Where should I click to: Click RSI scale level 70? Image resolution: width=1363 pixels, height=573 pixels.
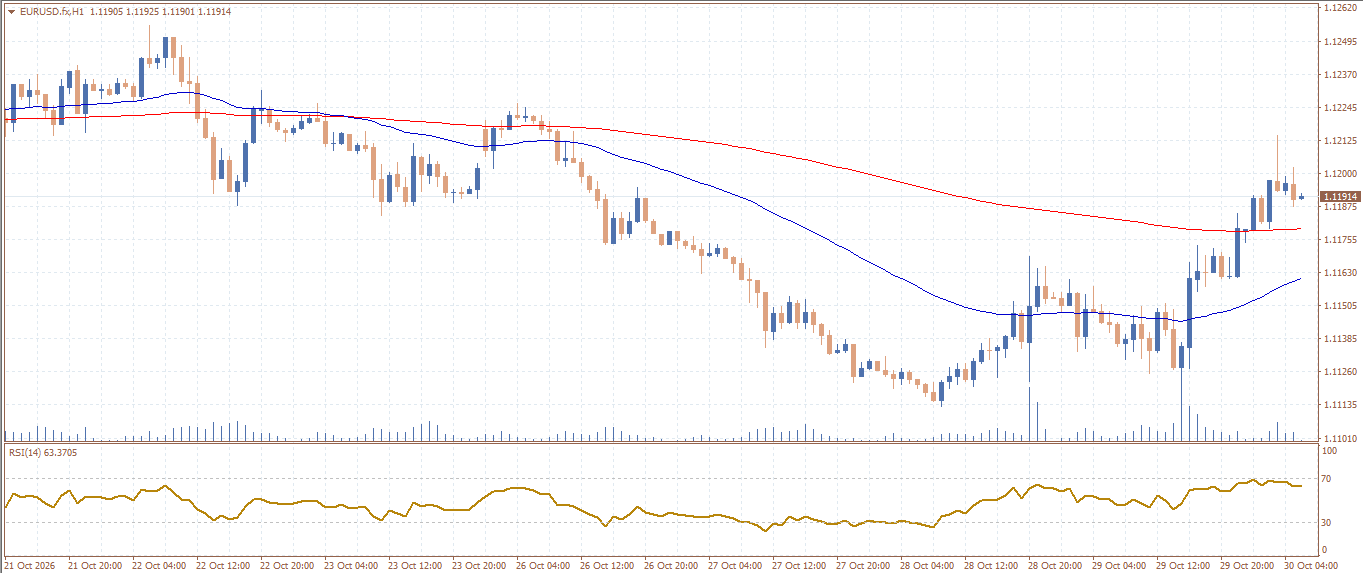tap(1328, 480)
